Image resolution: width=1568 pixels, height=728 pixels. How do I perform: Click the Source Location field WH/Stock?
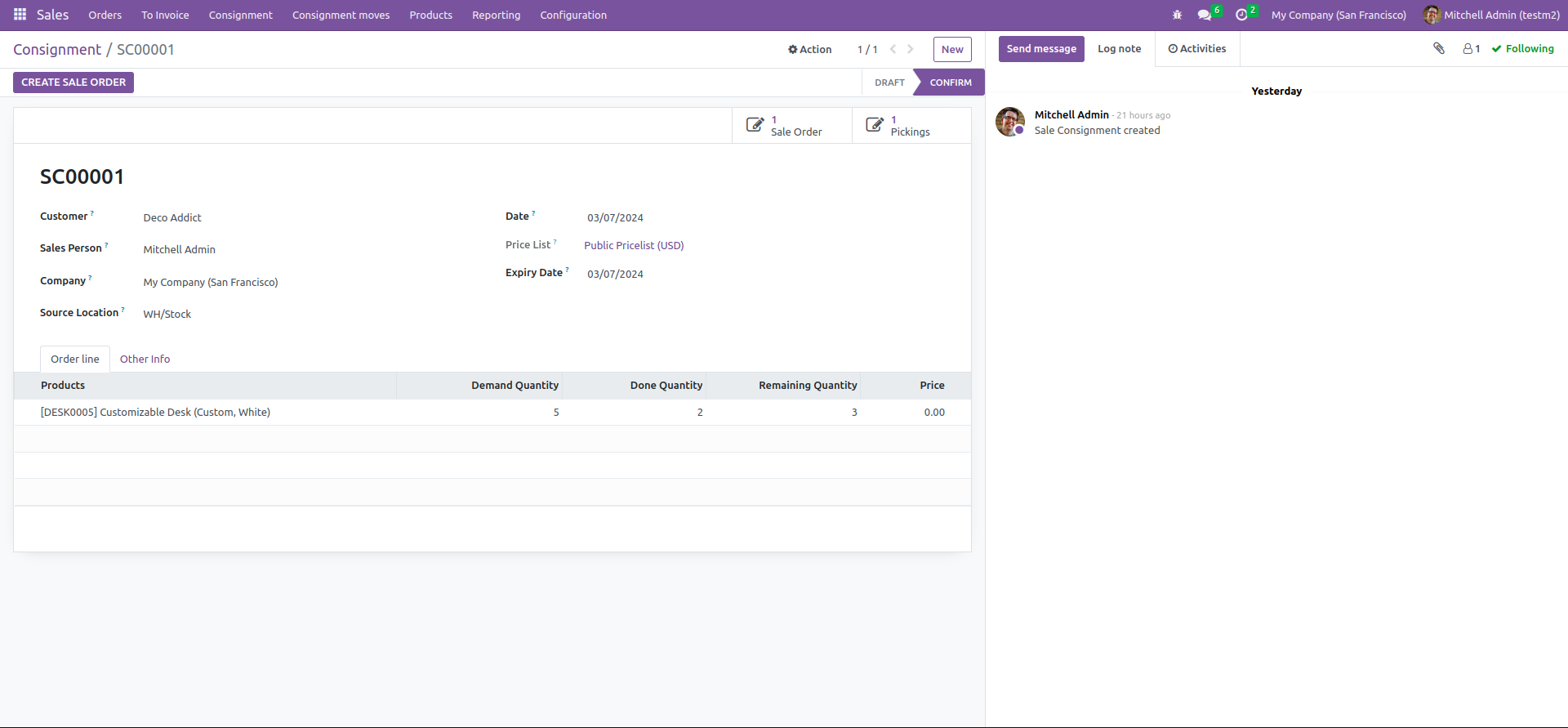(x=167, y=314)
